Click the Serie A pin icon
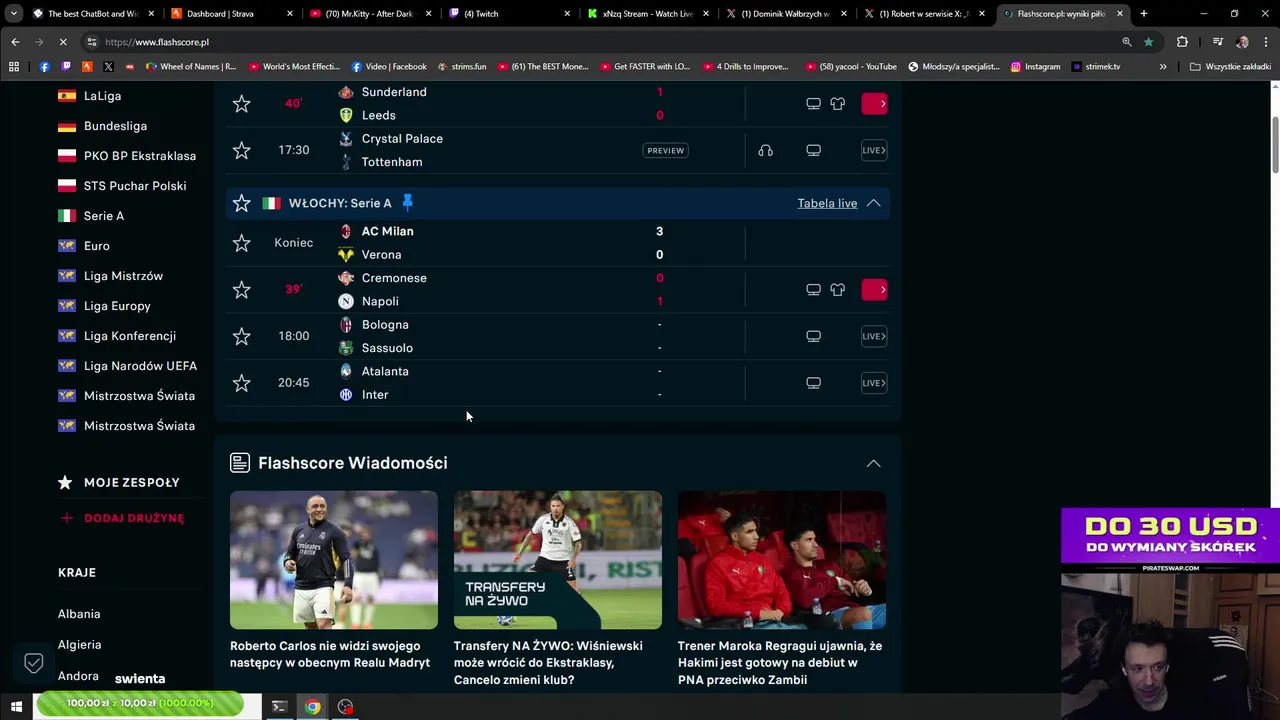This screenshot has width=1280, height=720. (x=407, y=202)
